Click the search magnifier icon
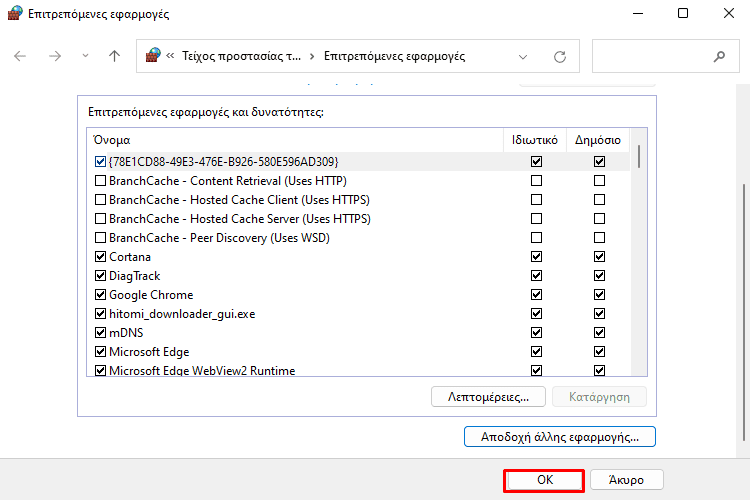 click(719, 56)
